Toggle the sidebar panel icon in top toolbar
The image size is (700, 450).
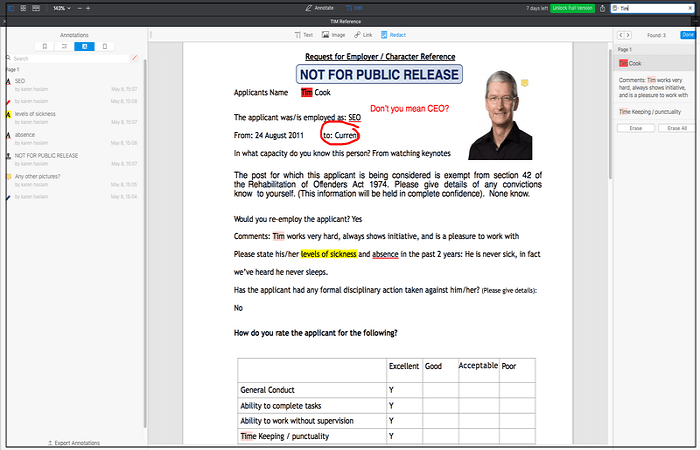pyautogui.click(x=11, y=8)
